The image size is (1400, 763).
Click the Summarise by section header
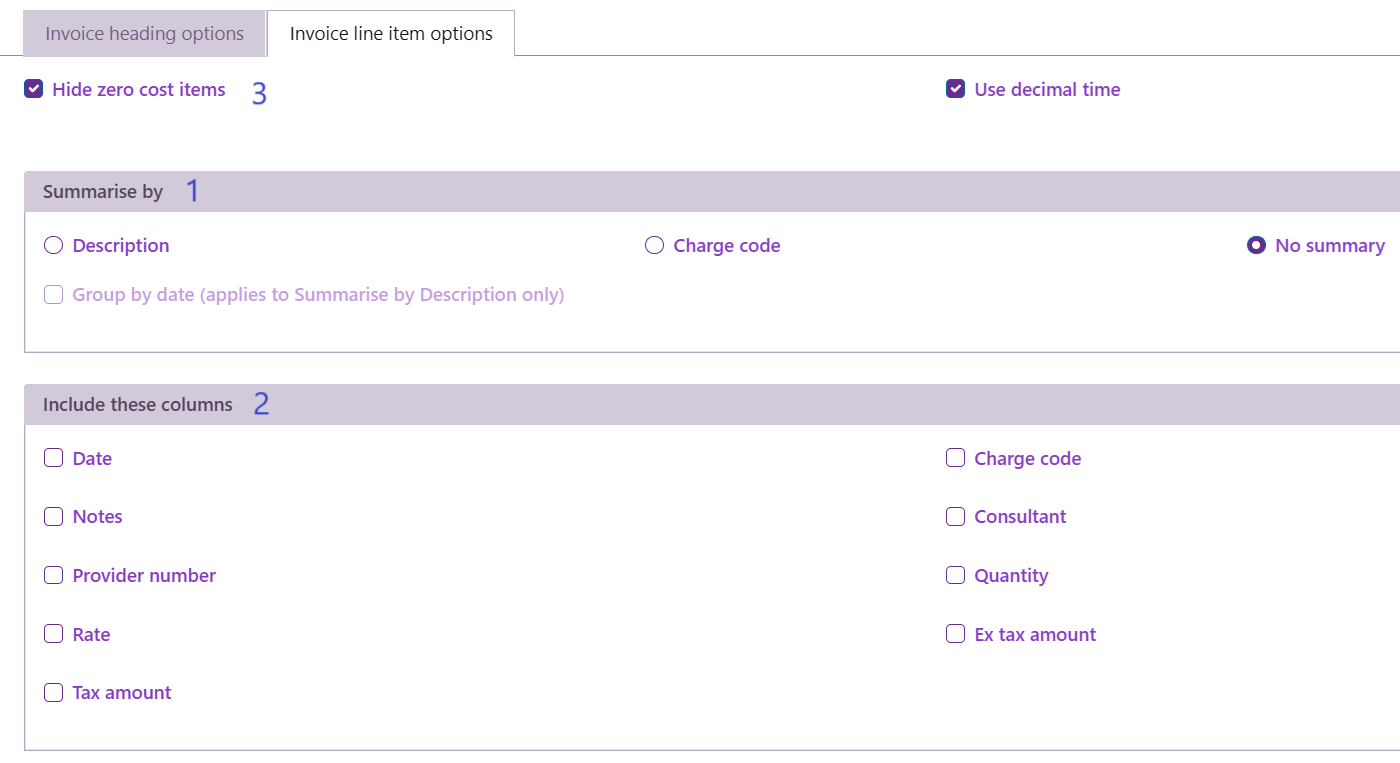click(x=103, y=192)
